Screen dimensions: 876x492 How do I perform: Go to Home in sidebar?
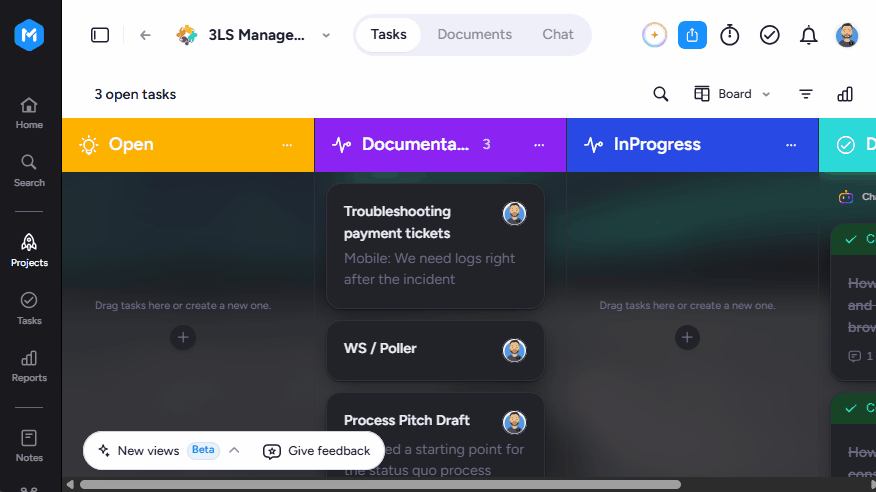coord(29,113)
